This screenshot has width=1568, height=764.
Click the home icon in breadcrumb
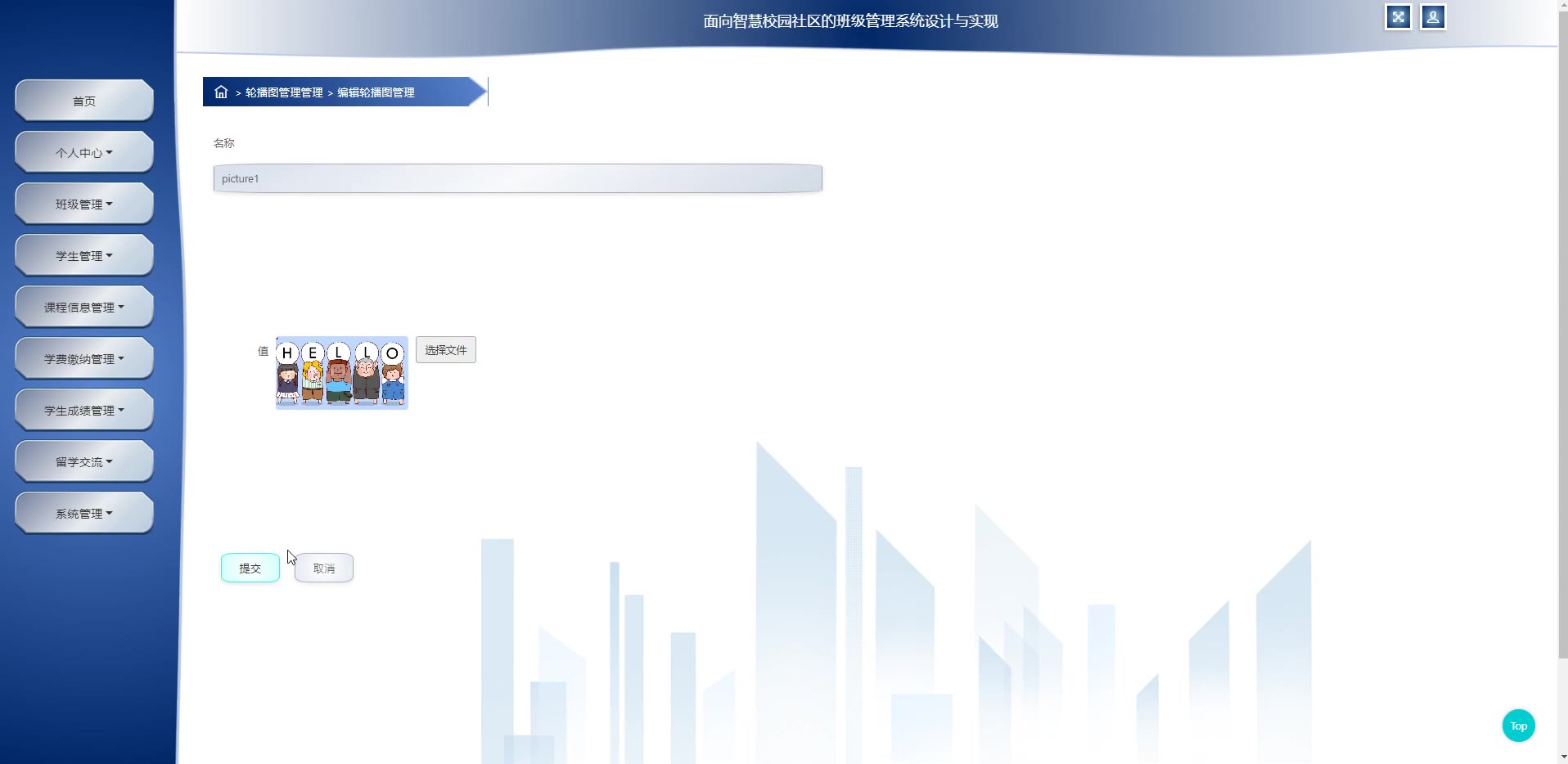click(221, 92)
